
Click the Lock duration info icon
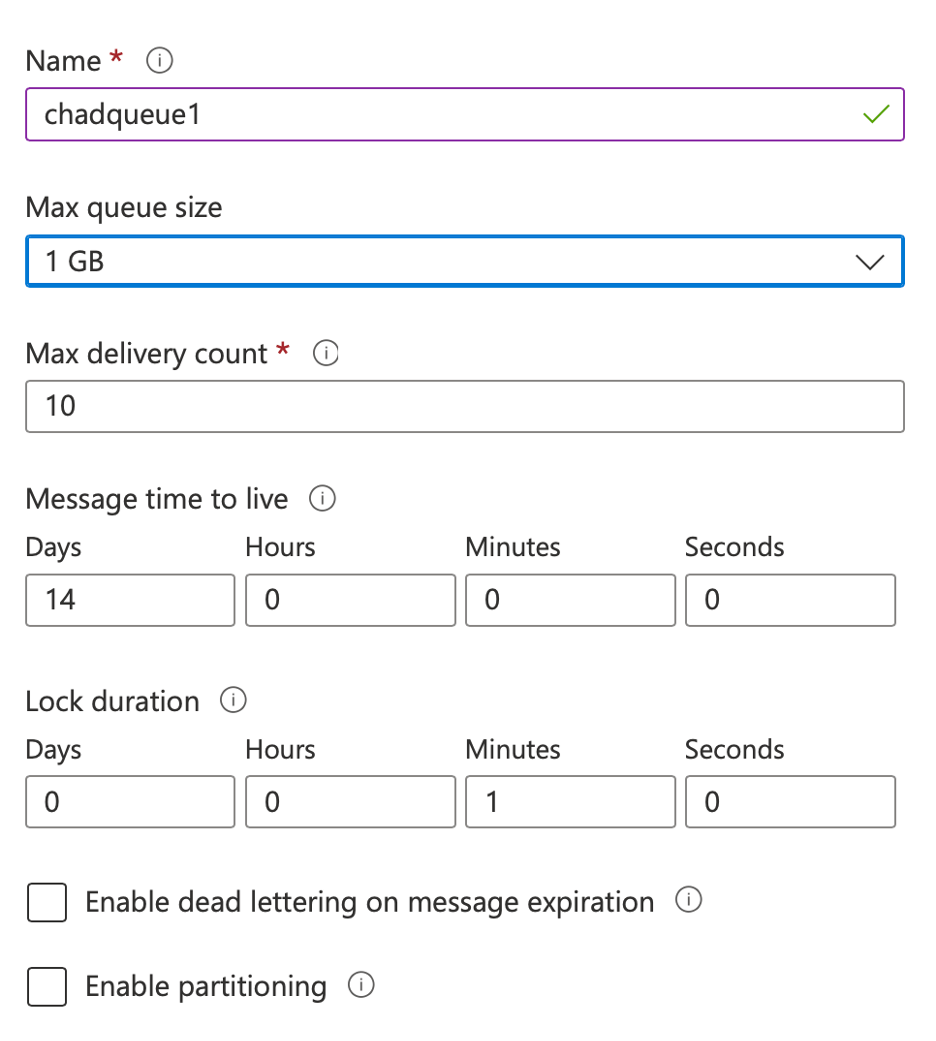tap(233, 700)
